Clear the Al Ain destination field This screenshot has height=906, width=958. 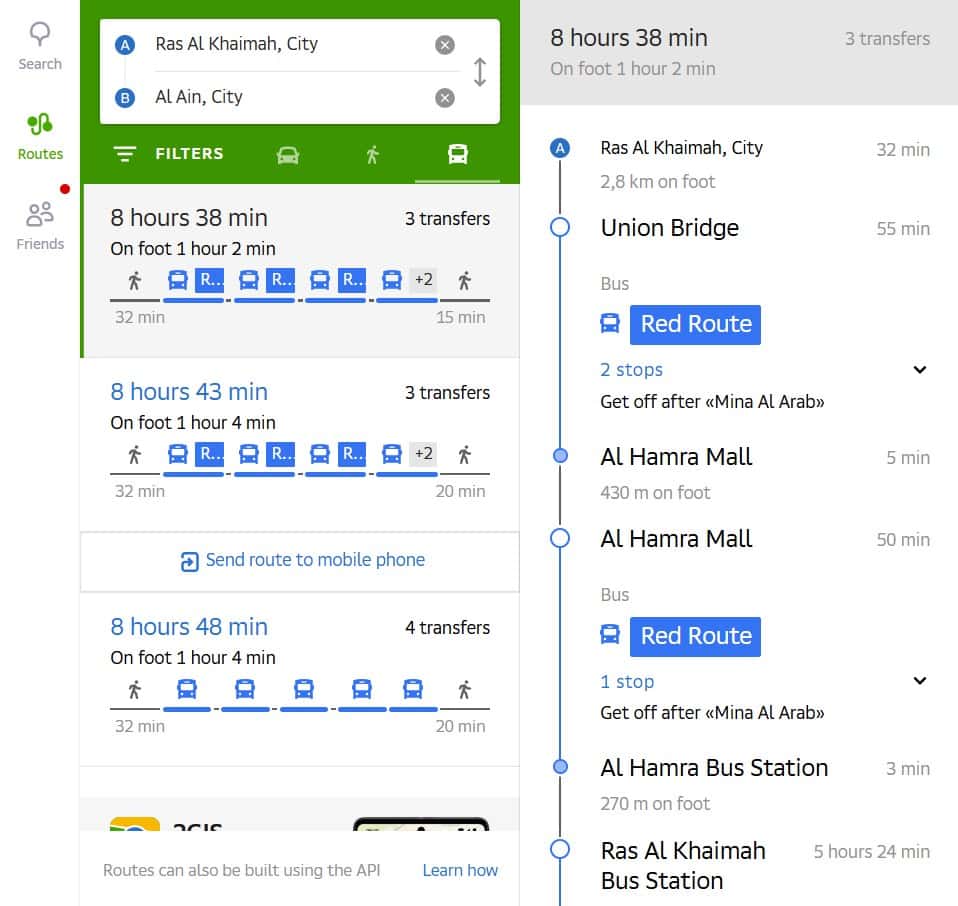click(445, 98)
